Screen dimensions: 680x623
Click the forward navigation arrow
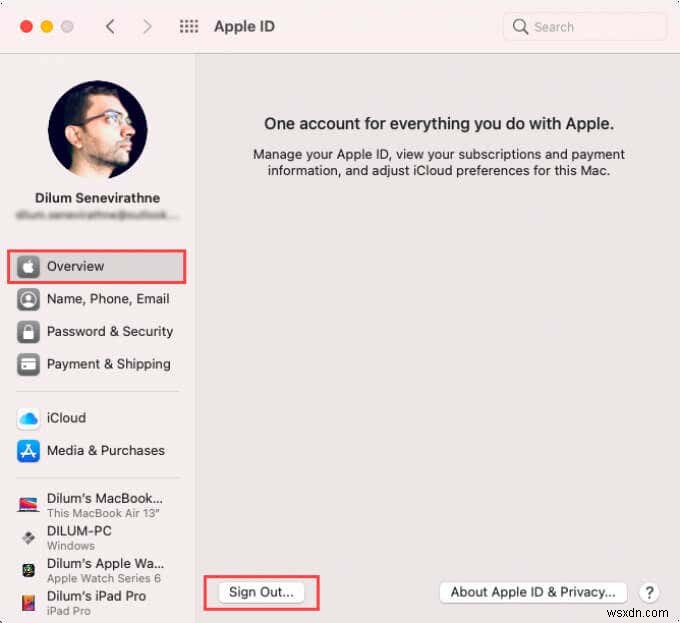coord(147,26)
